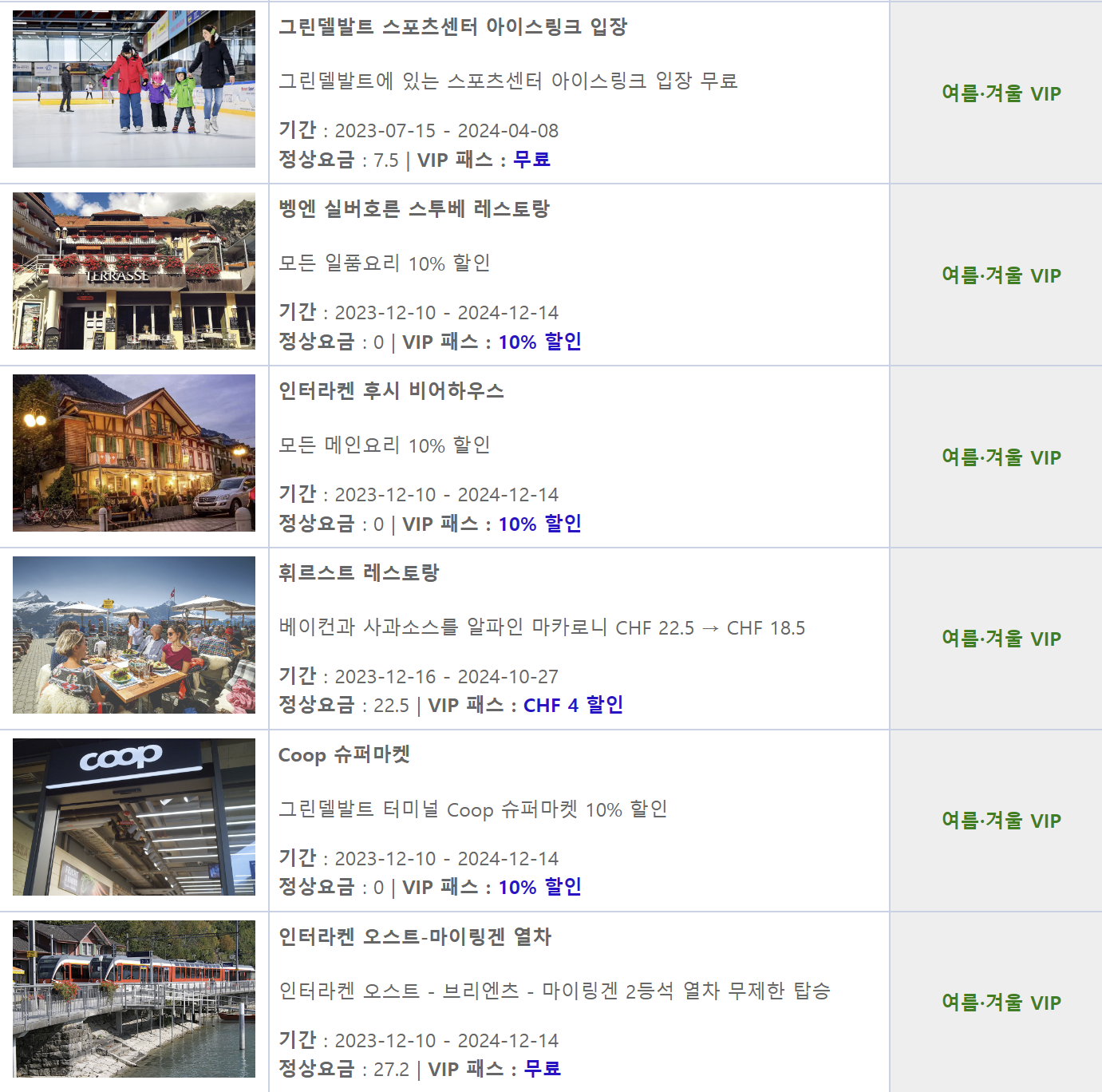This screenshot has height=1092, width=1102.
Task: Click 무료 benefit on ice rink row
Action: pyautogui.click(x=531, y=160)
